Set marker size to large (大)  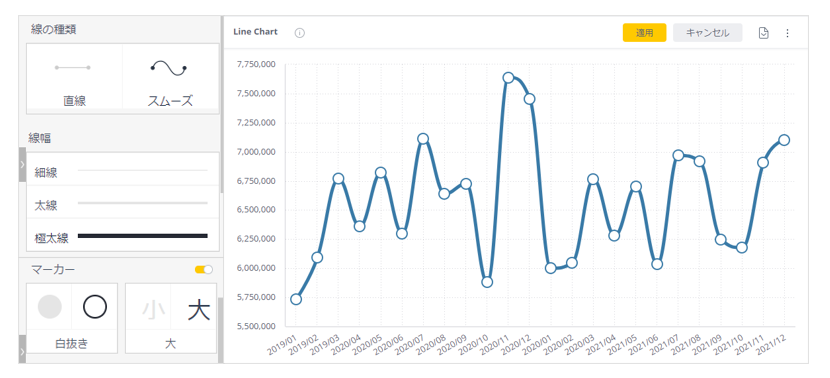pyautogui.click(x=199, y=310)
